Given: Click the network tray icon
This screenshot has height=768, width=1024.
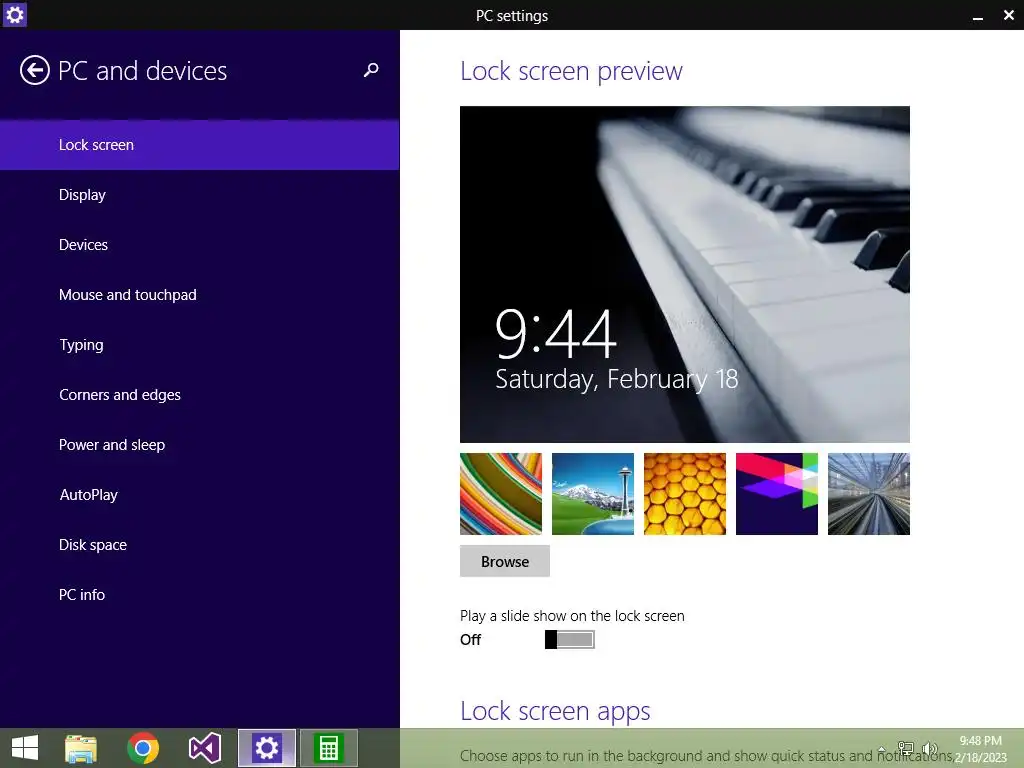Looking at the screenshot, I should (x=906, y=749).
